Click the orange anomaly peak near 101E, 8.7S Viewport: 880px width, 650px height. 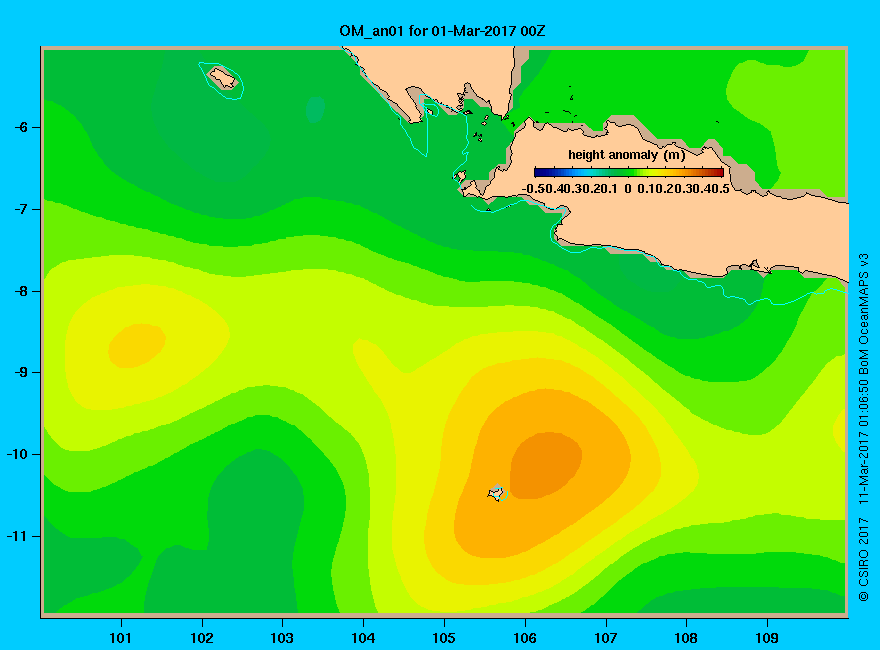(x=136, y=346)
